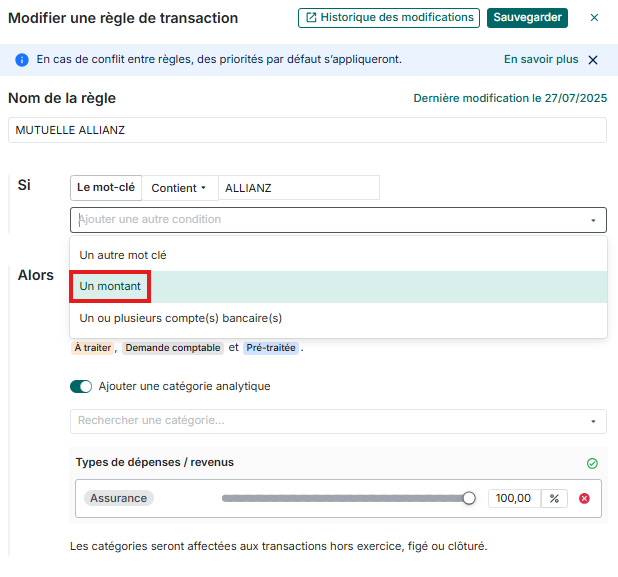Expand the Ajouter une autre condition dropdown

338,220
